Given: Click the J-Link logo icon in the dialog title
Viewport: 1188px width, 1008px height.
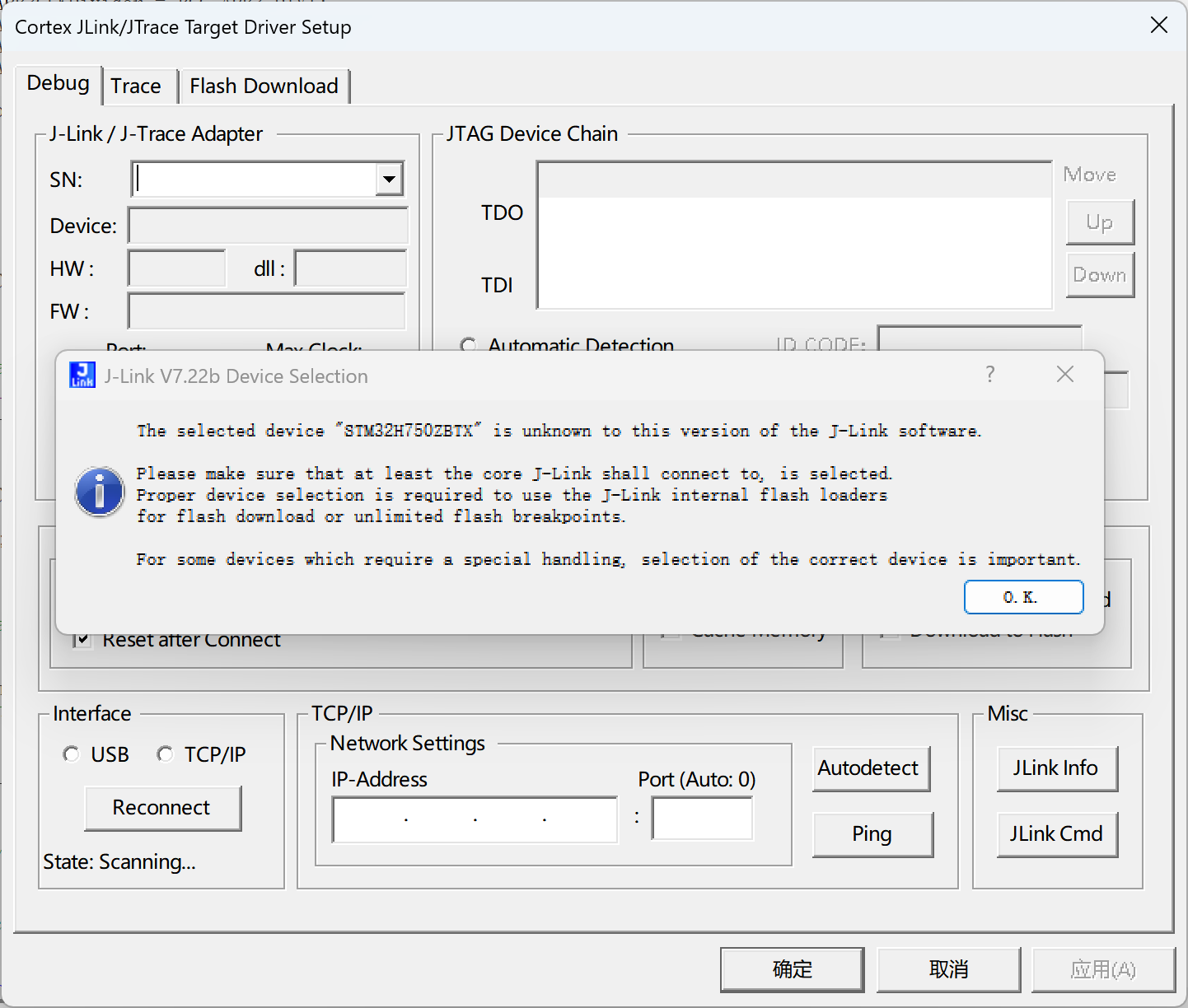Looking at the screenshot, I should [x=82, y=376].
